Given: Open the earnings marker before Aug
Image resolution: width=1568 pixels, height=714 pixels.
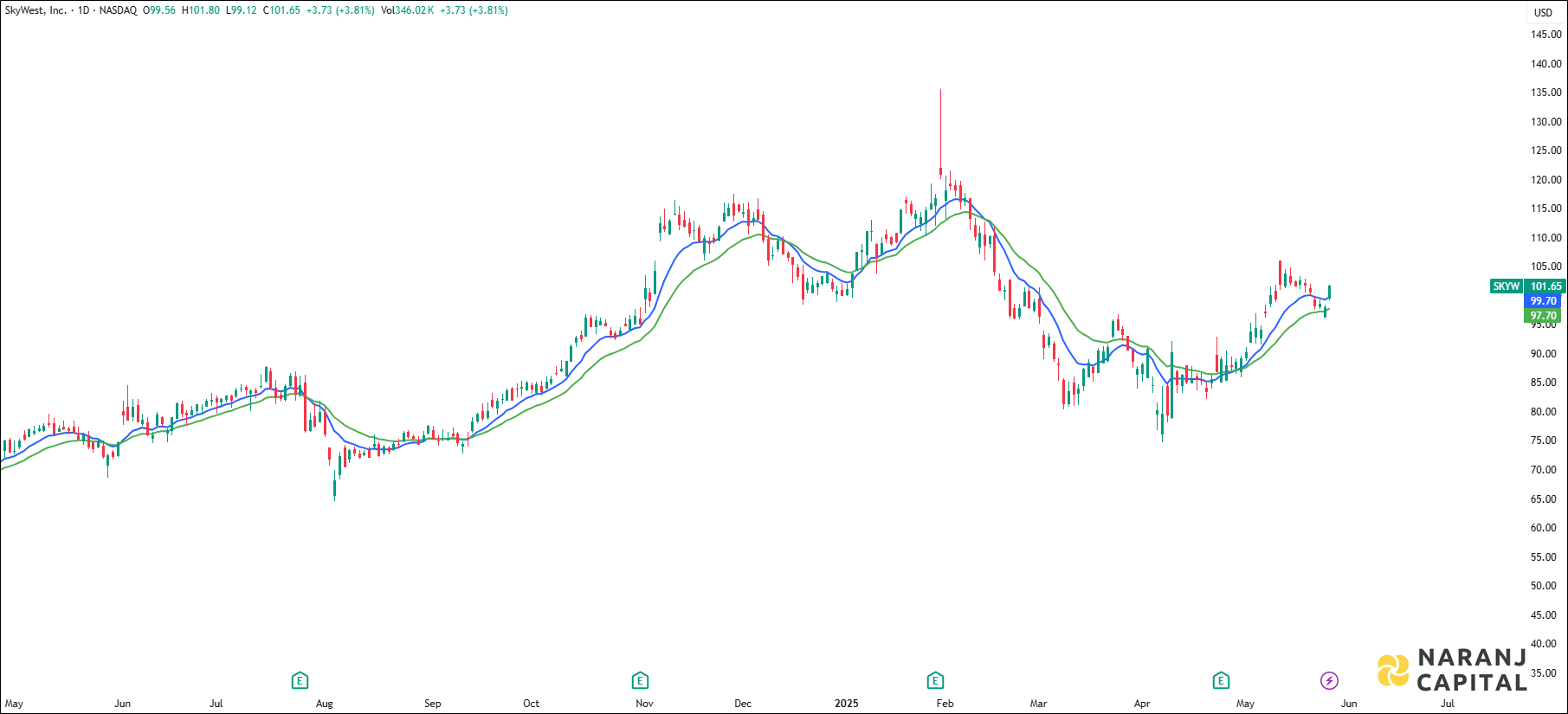Looking at the screenshot, I should (300, 680).
